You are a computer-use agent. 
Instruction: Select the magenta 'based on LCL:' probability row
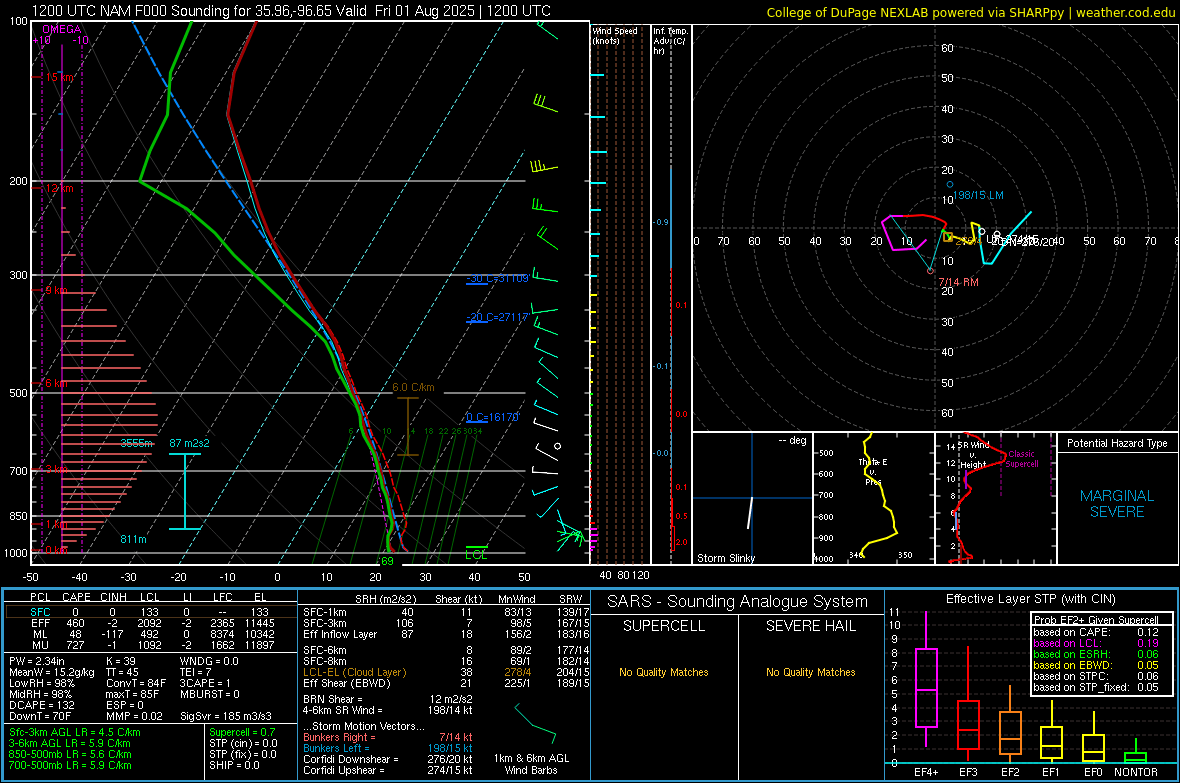point(1096,643)
